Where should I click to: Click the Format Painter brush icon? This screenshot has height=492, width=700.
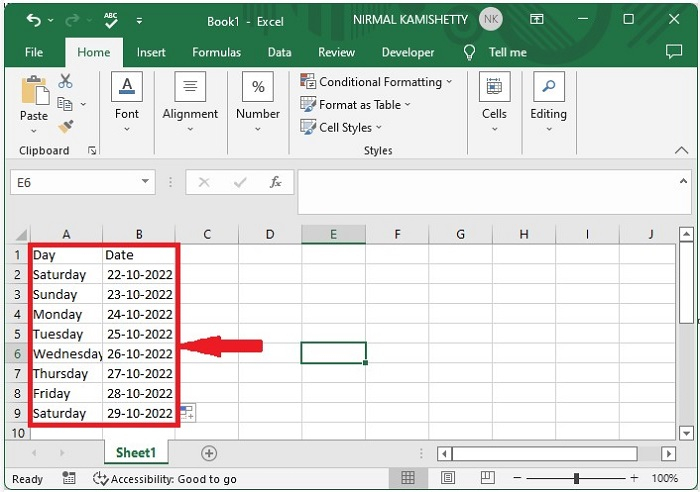[66, 127]
